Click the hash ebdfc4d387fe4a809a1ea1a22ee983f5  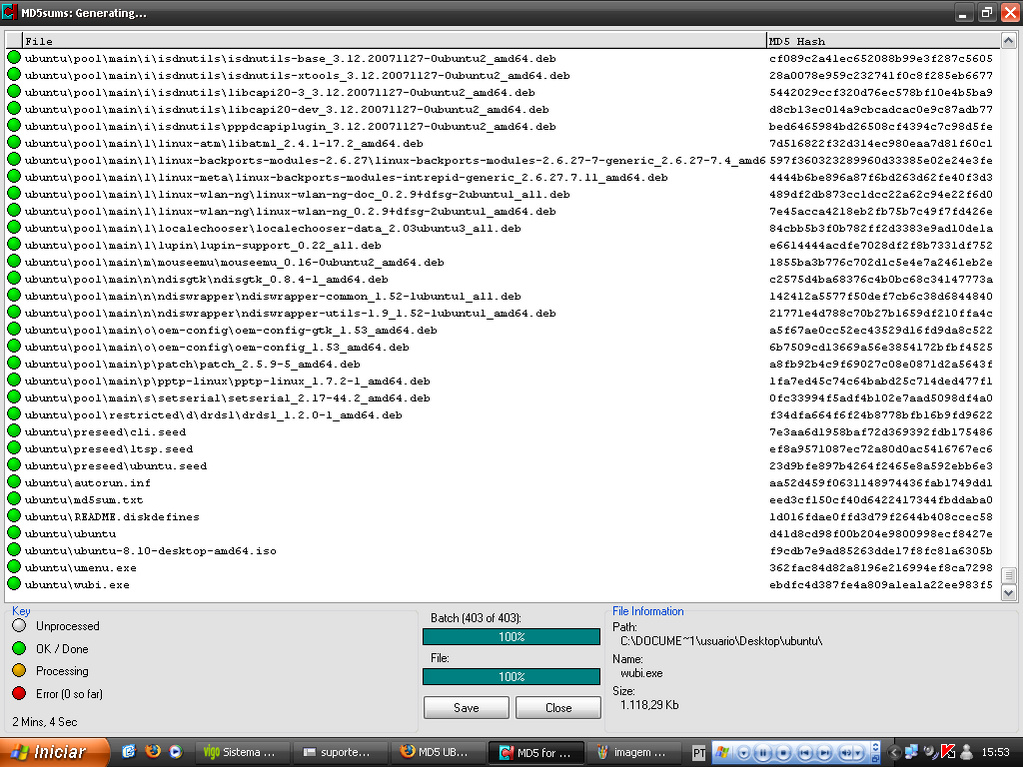[x=881, y=584]
